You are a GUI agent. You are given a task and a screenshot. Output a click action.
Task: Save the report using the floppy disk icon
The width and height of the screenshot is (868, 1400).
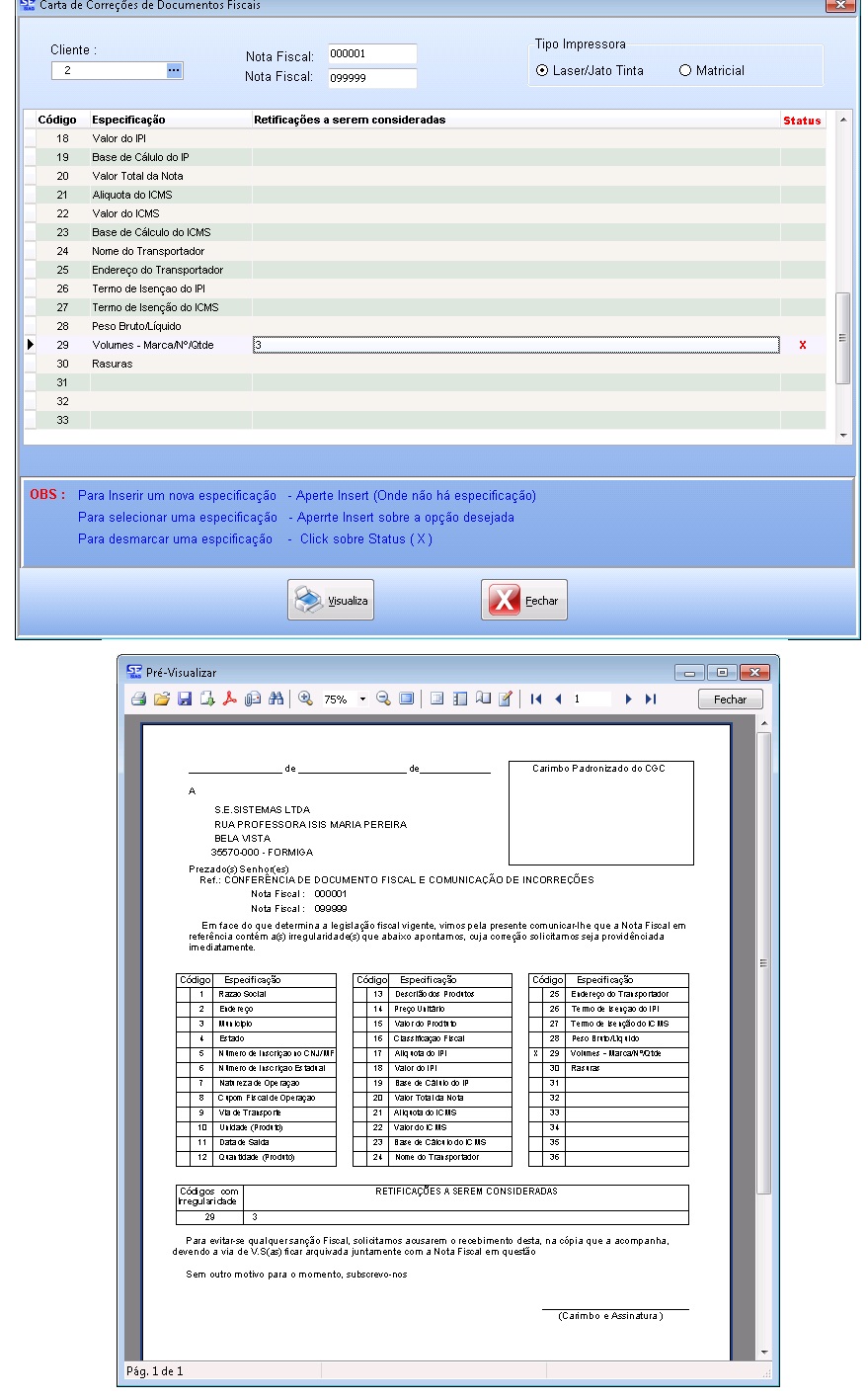click(x=185, y=700)
